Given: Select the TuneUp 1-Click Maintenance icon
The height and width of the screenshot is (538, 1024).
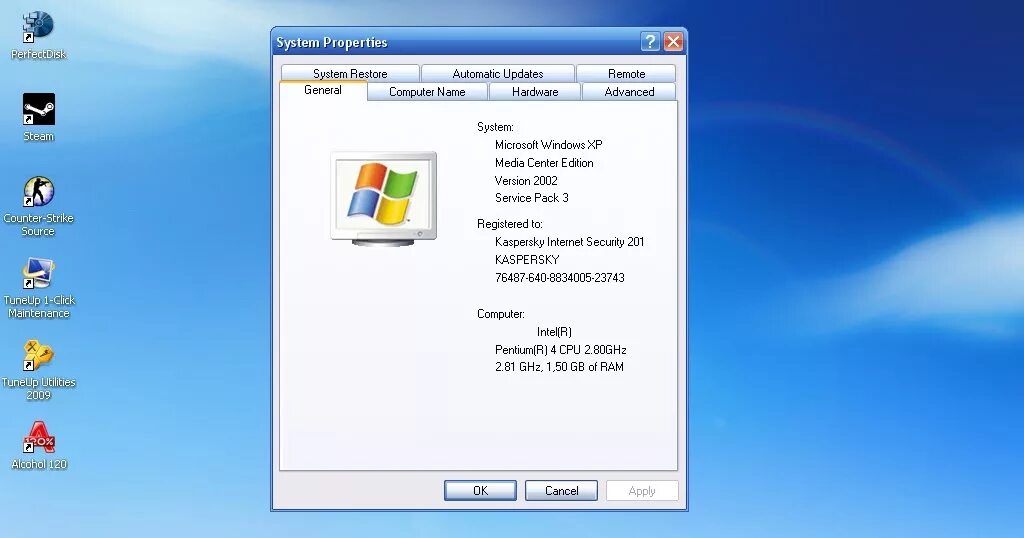Looking at the screenshot, I should 39,288.
